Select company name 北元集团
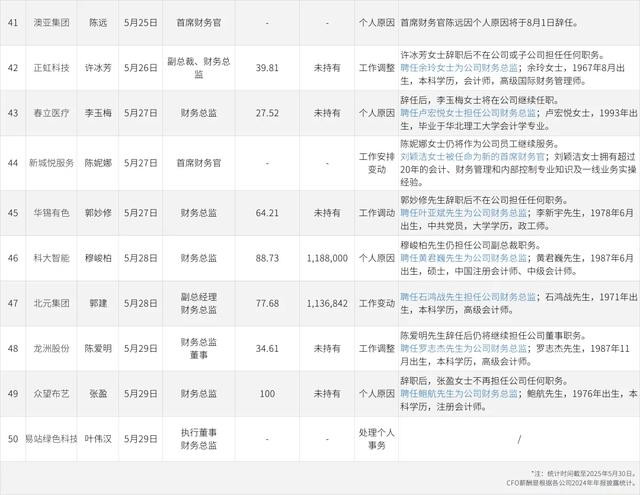This screenshot has width=640, height=495. pos(51,304)
